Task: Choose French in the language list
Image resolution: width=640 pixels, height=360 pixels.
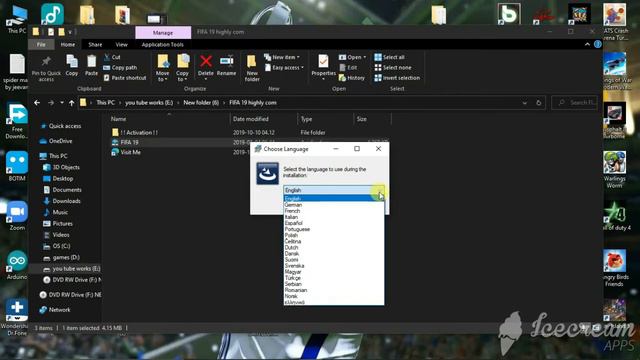Action: coord(333,211)
